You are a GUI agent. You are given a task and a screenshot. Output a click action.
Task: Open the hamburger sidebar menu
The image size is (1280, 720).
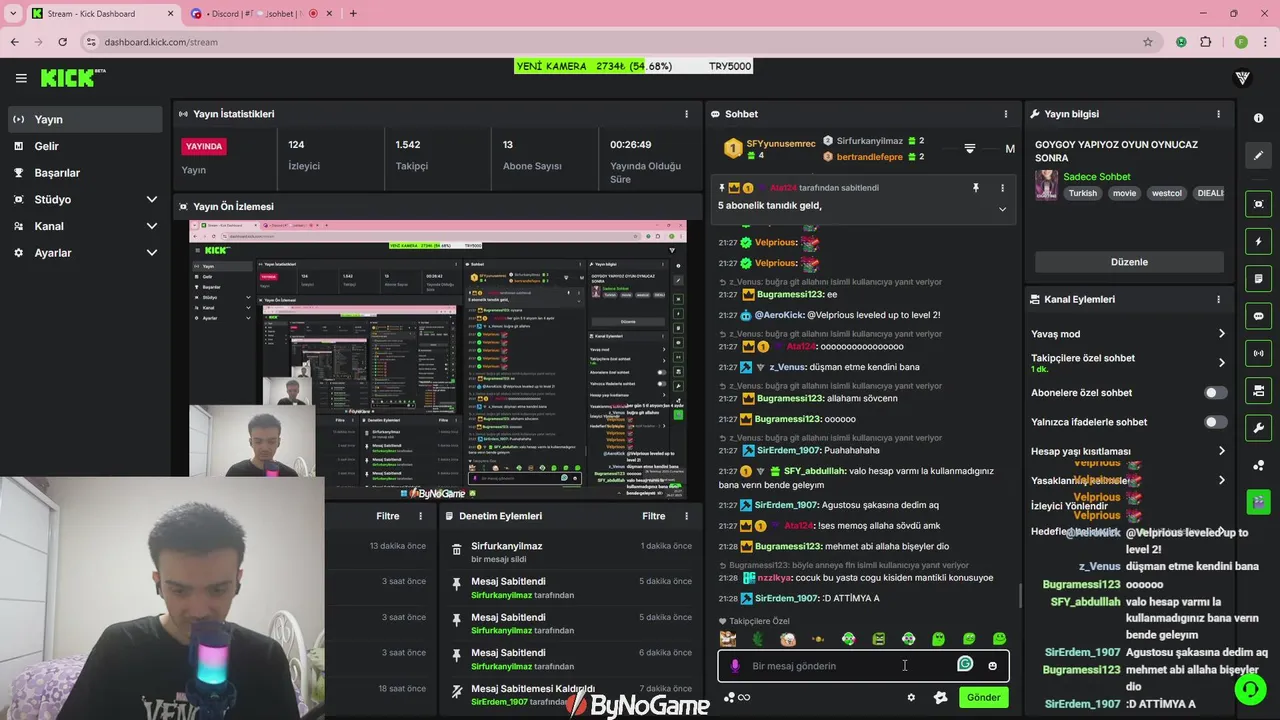pos(21,78)
